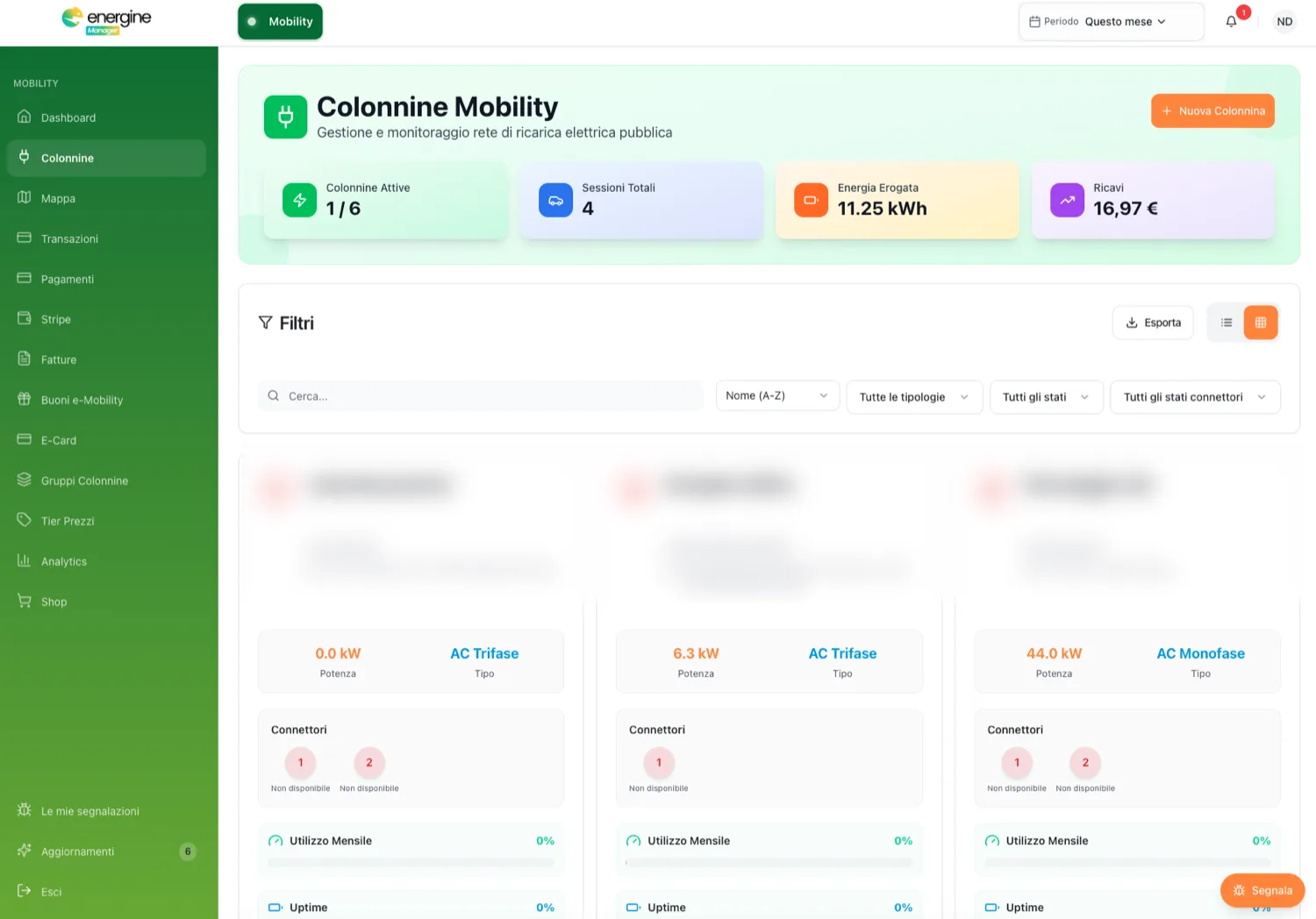Click the Ricavi trend arrow icon
Image resolution: width=1316 pixels, height=919 pixels.
coord(1067,200)
